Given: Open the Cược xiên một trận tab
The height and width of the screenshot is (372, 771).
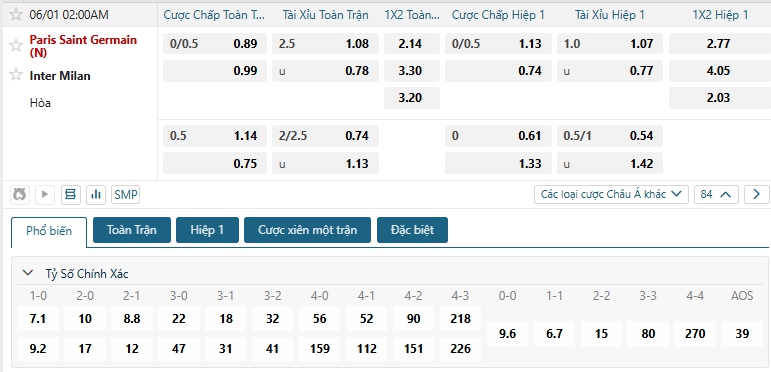Looking at the screenshot, I should (307, 230).
